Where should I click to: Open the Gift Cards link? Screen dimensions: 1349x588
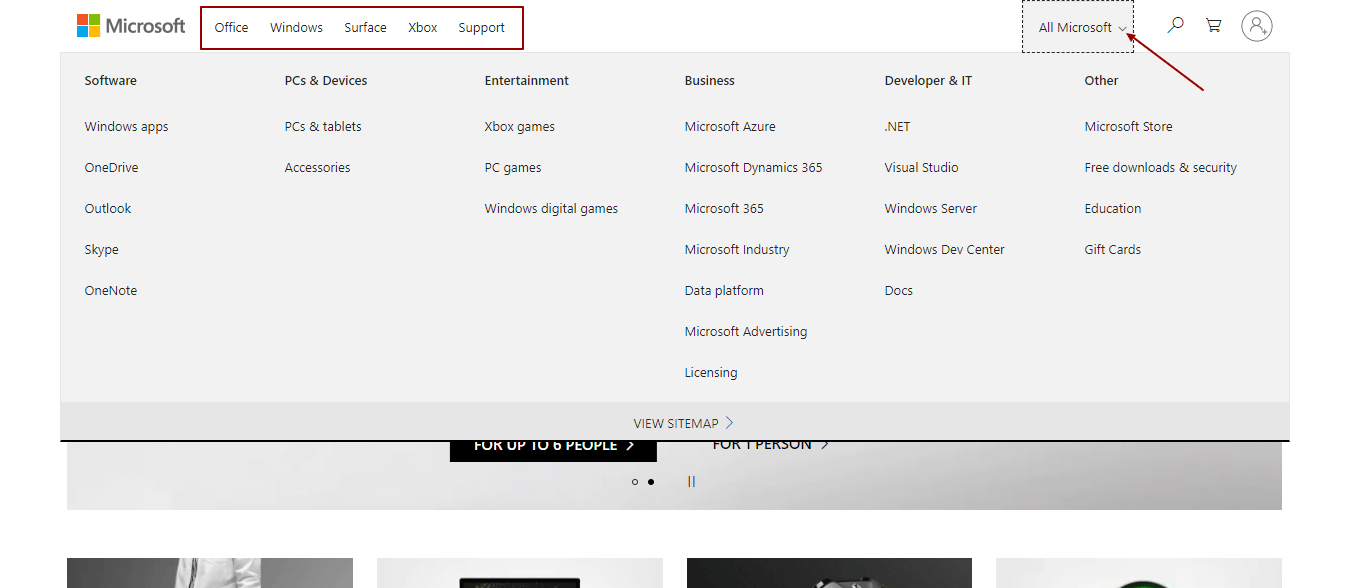pyautogui.click(x=1112, y=249)
